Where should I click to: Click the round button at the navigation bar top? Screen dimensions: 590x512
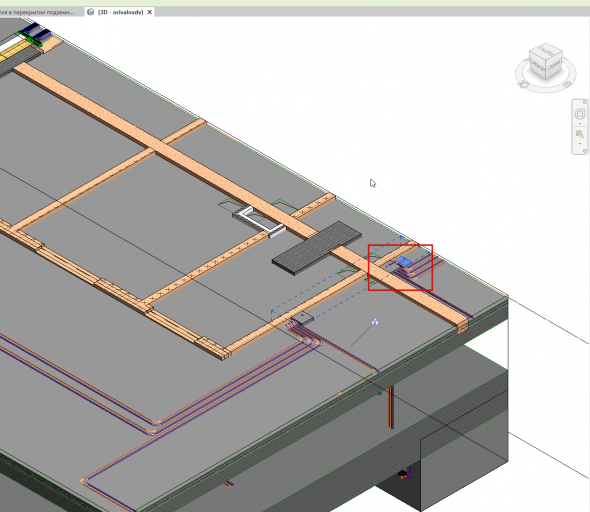point(585,102)
